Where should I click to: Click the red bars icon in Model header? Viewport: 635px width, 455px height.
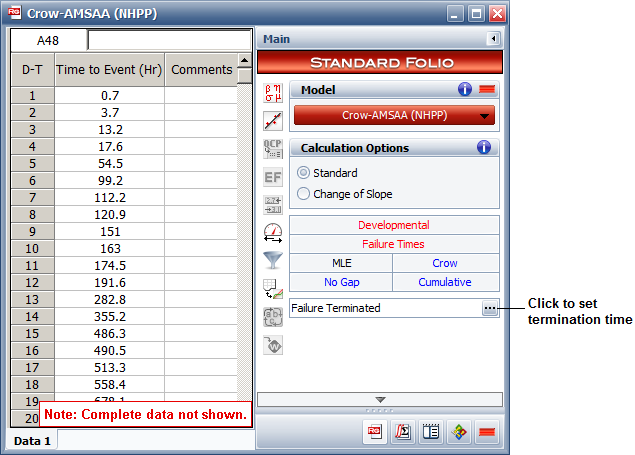(x=485, y=90)
